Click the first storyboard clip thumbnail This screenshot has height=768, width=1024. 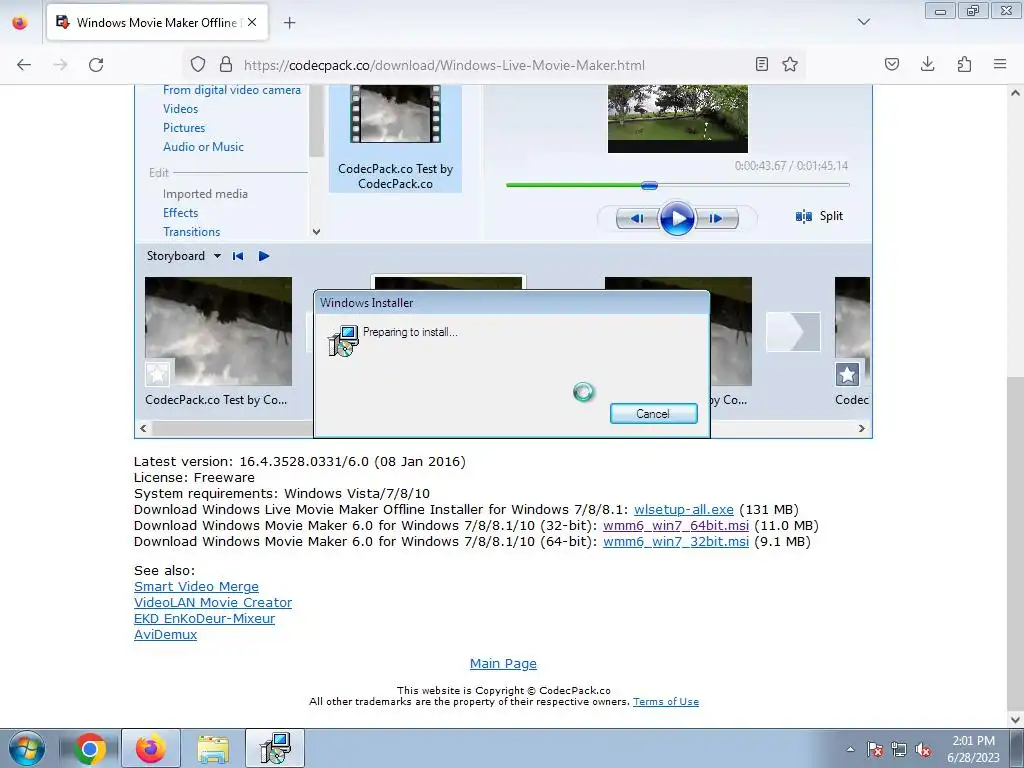218,331
